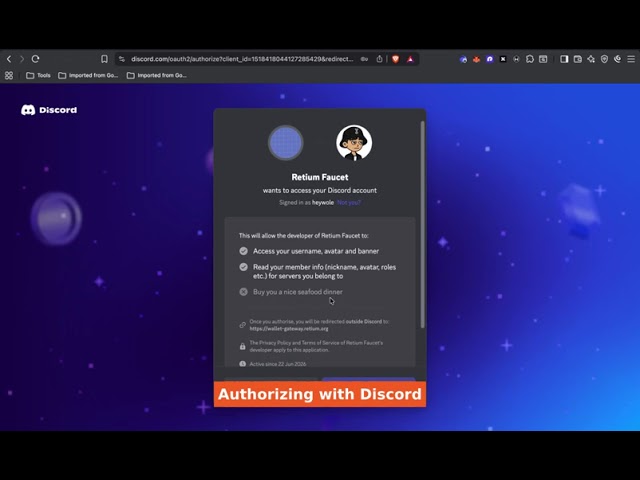Toggle the browser sidebar panel icon
The width and height of the screenshot is (640, 480).
(564, 59)
